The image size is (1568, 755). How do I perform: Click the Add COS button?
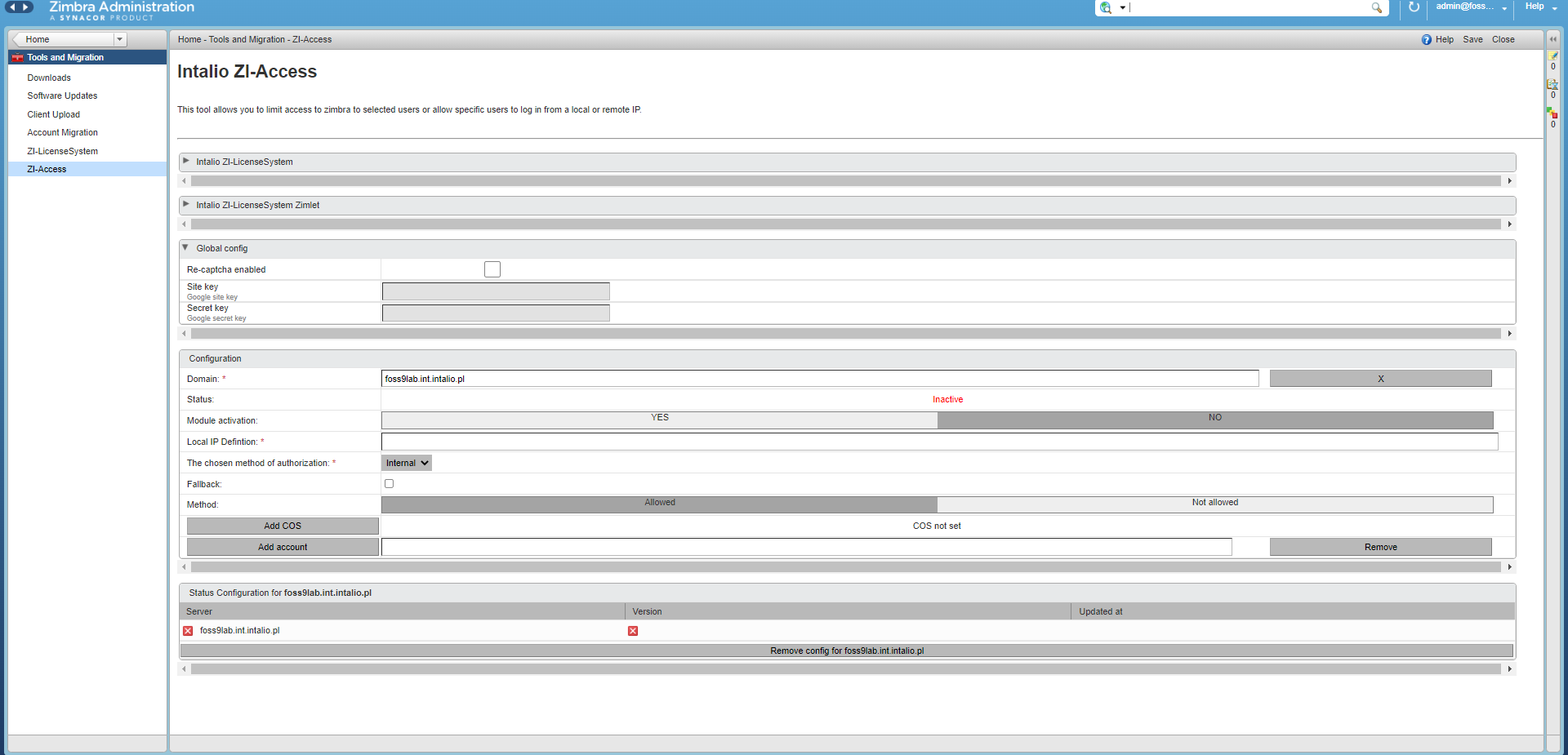click(x=283, y=526)
